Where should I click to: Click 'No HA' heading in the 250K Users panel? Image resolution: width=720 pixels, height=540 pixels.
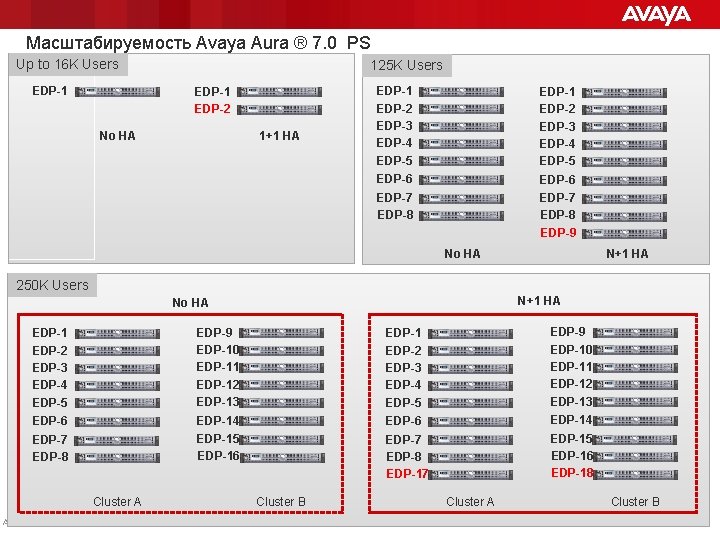coord(190,303)
